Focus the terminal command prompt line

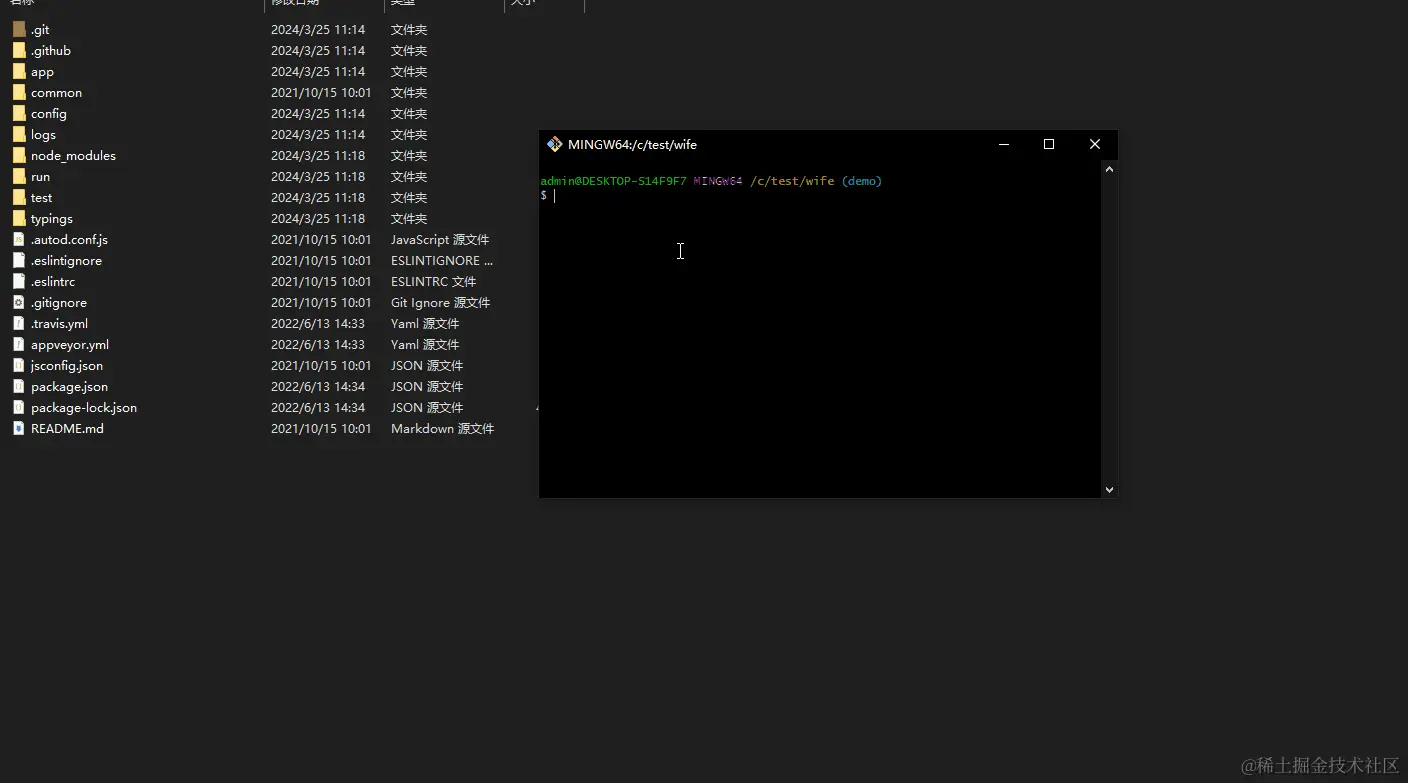coord(820,196)
